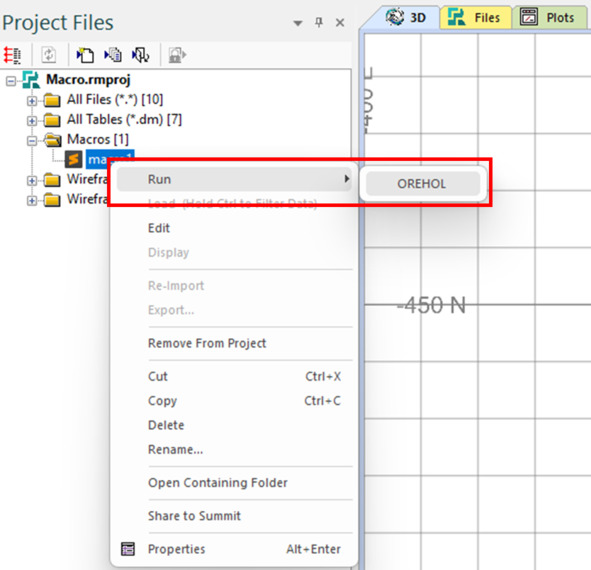This screenshot has width=591, height=570.
Task: Open the Project Files panel options arrow
Action: point(298,23)
